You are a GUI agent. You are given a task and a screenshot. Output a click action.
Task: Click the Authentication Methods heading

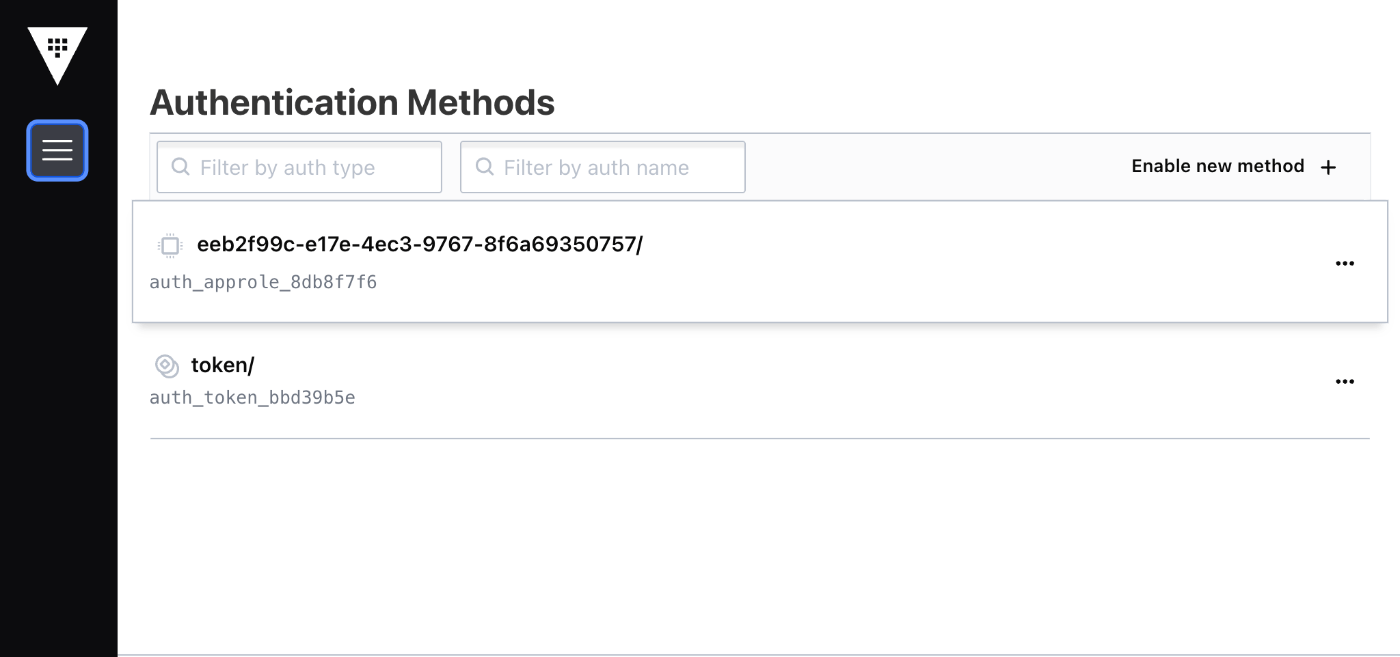pyautogui.click(x=352, y=102)
